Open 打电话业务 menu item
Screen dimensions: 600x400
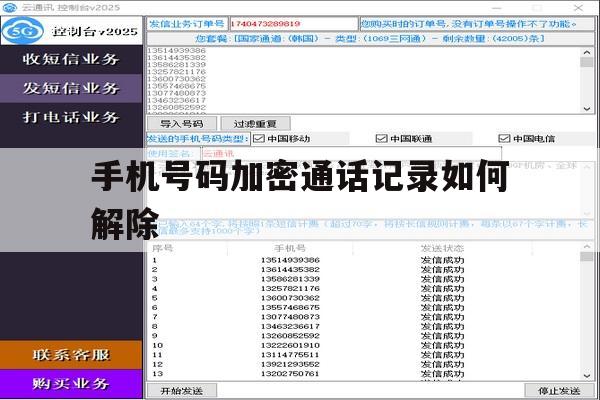point(71,117)
